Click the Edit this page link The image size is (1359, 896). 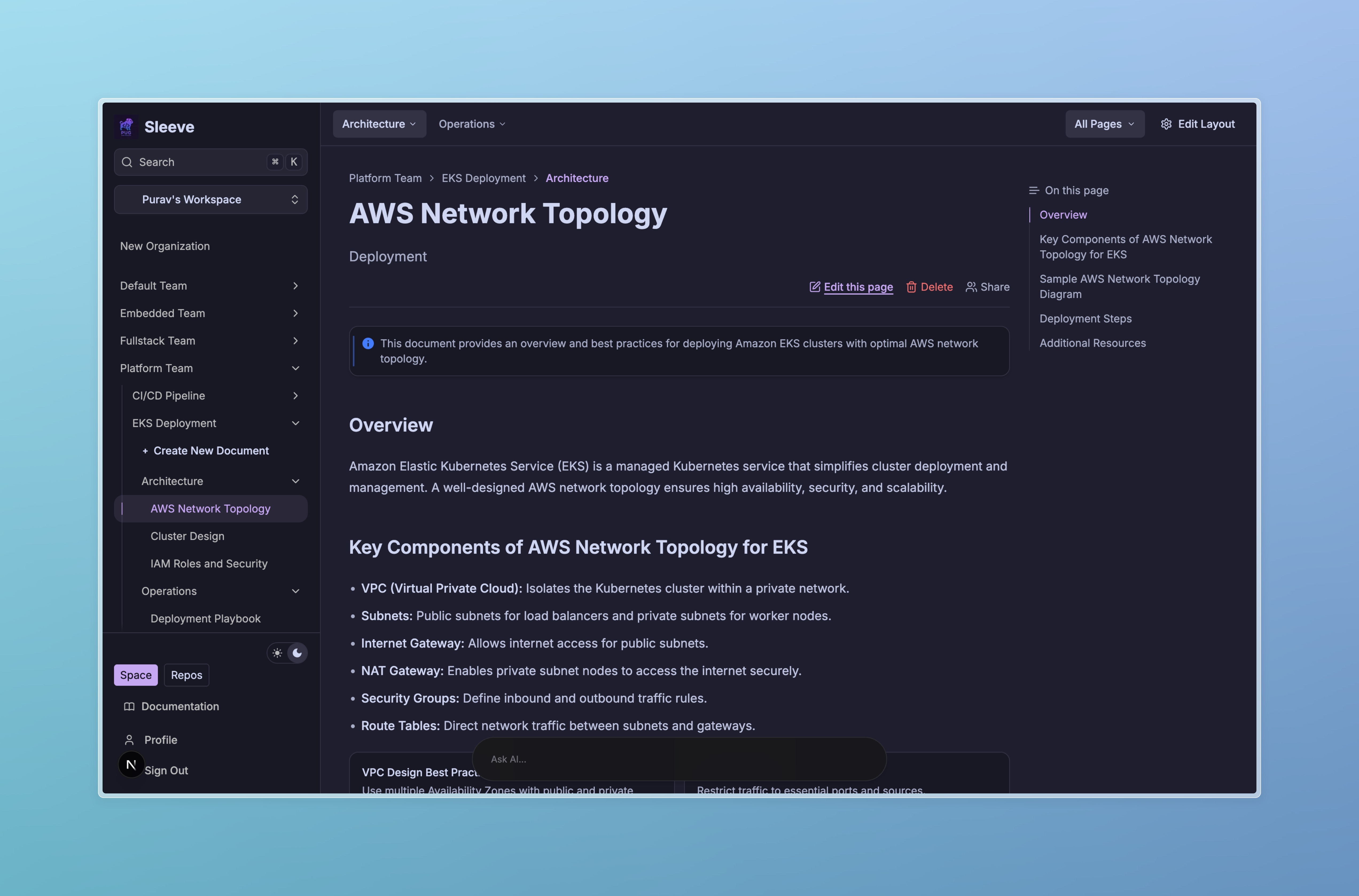coord(857,287)
